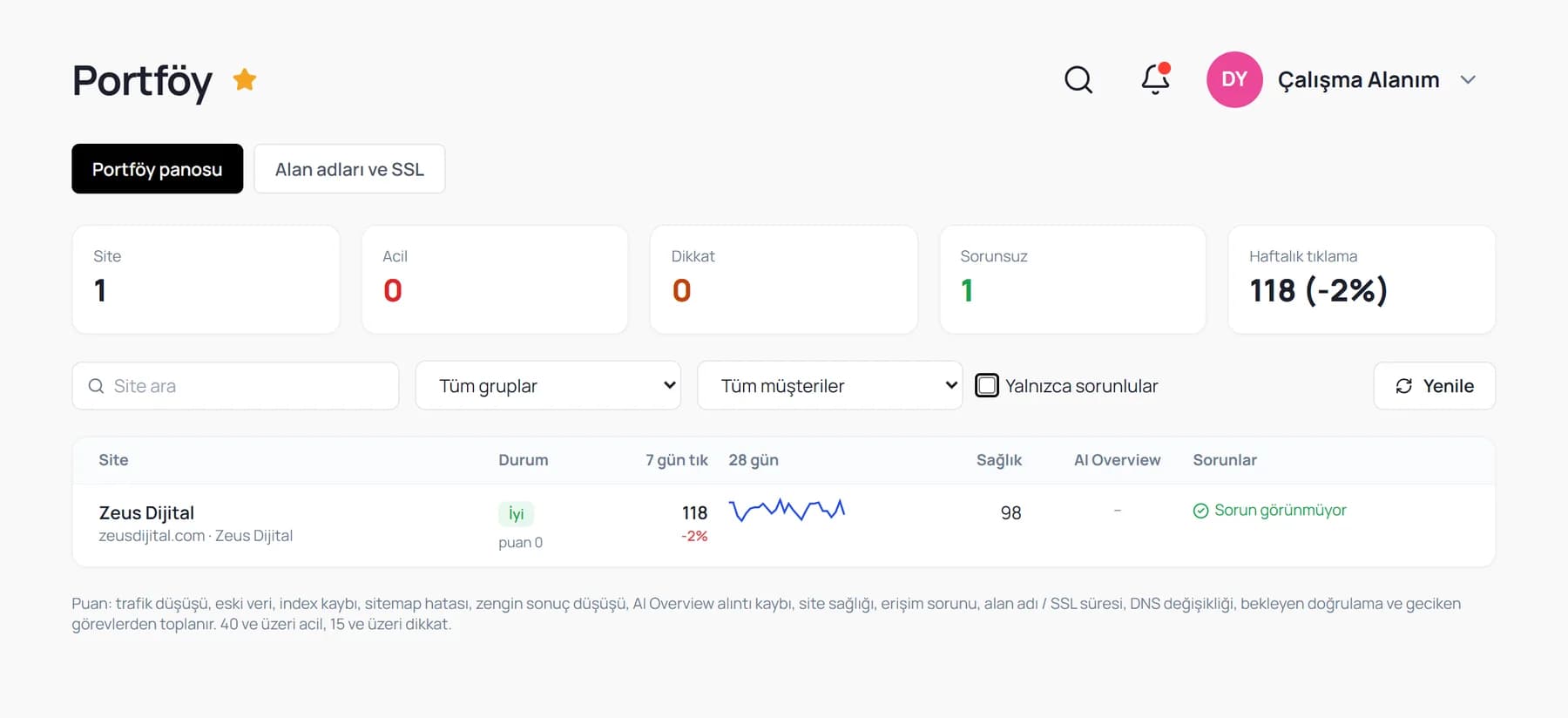Click the green check icon beside Sorun görünmüyor
The height and width of the screenshot is (718, 1568).
point(1200,511)
